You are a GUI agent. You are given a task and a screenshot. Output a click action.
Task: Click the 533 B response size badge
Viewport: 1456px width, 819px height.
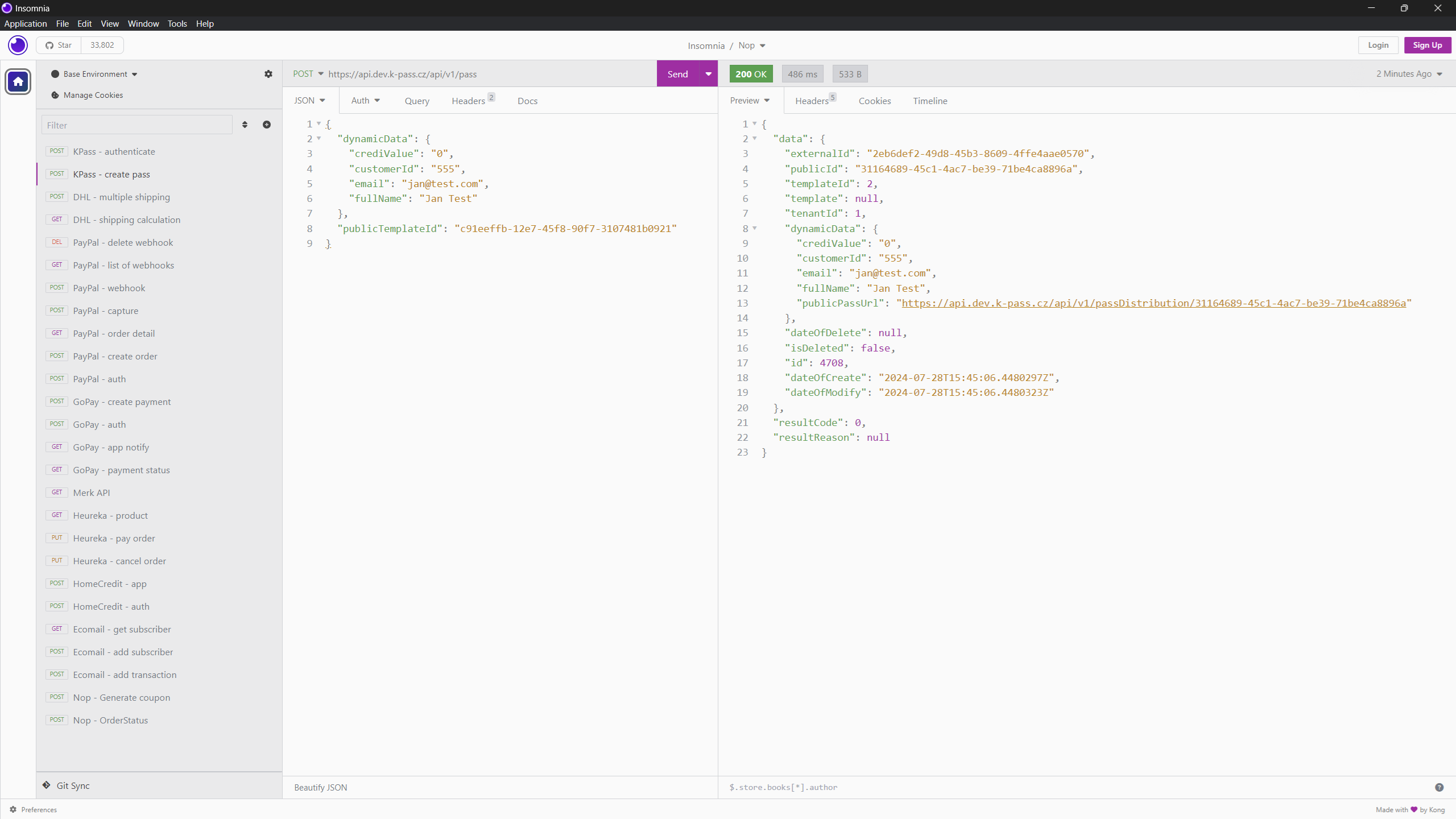(x=850, y=74)
